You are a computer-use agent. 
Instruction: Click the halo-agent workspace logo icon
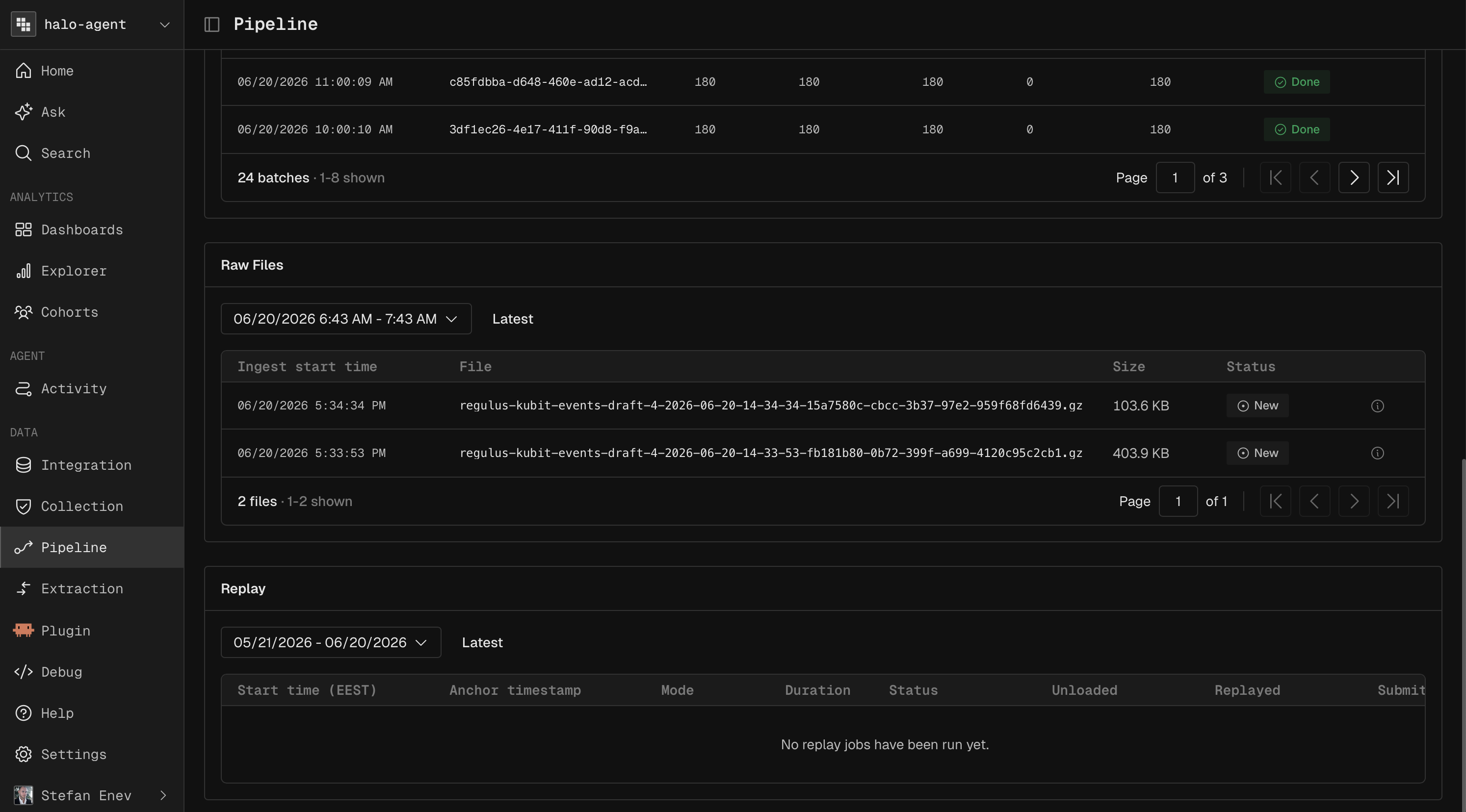(24, 25)
